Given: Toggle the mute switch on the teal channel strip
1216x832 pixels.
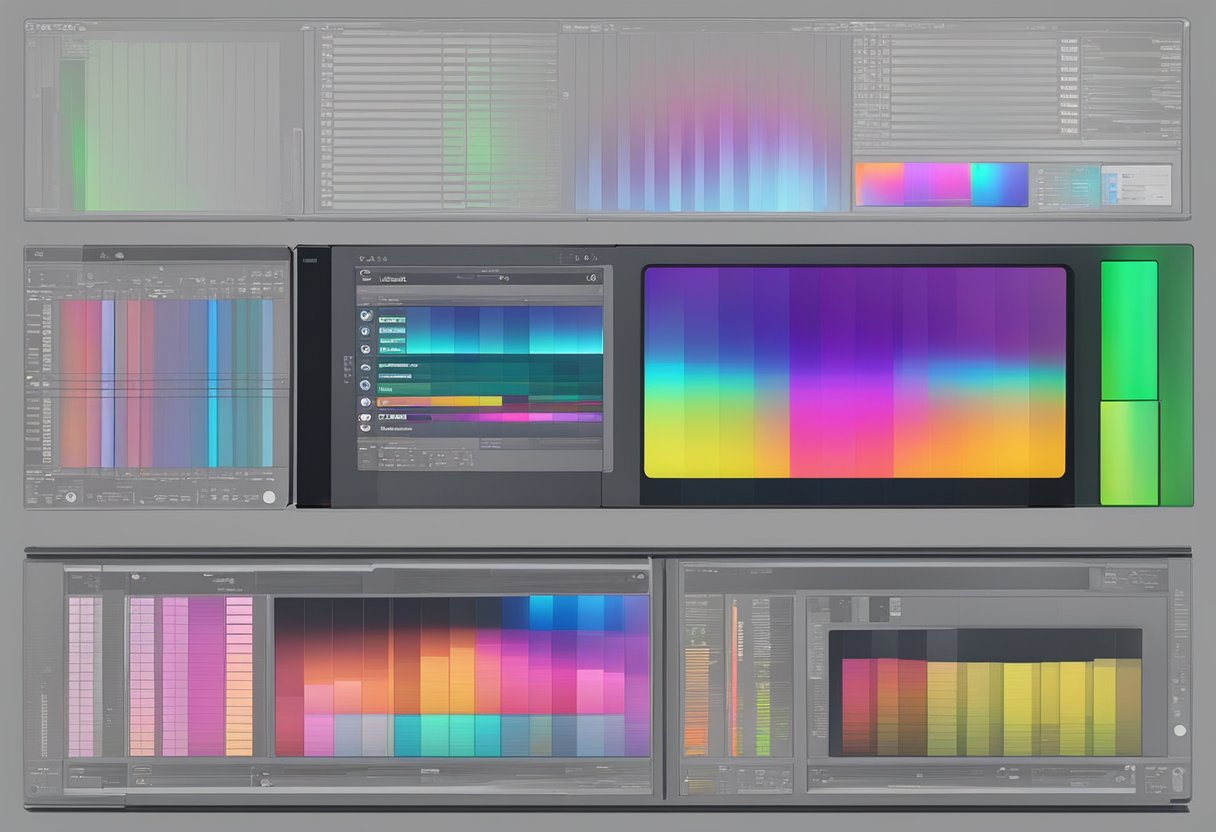Looking at the screenshot, I should [365, 368].
